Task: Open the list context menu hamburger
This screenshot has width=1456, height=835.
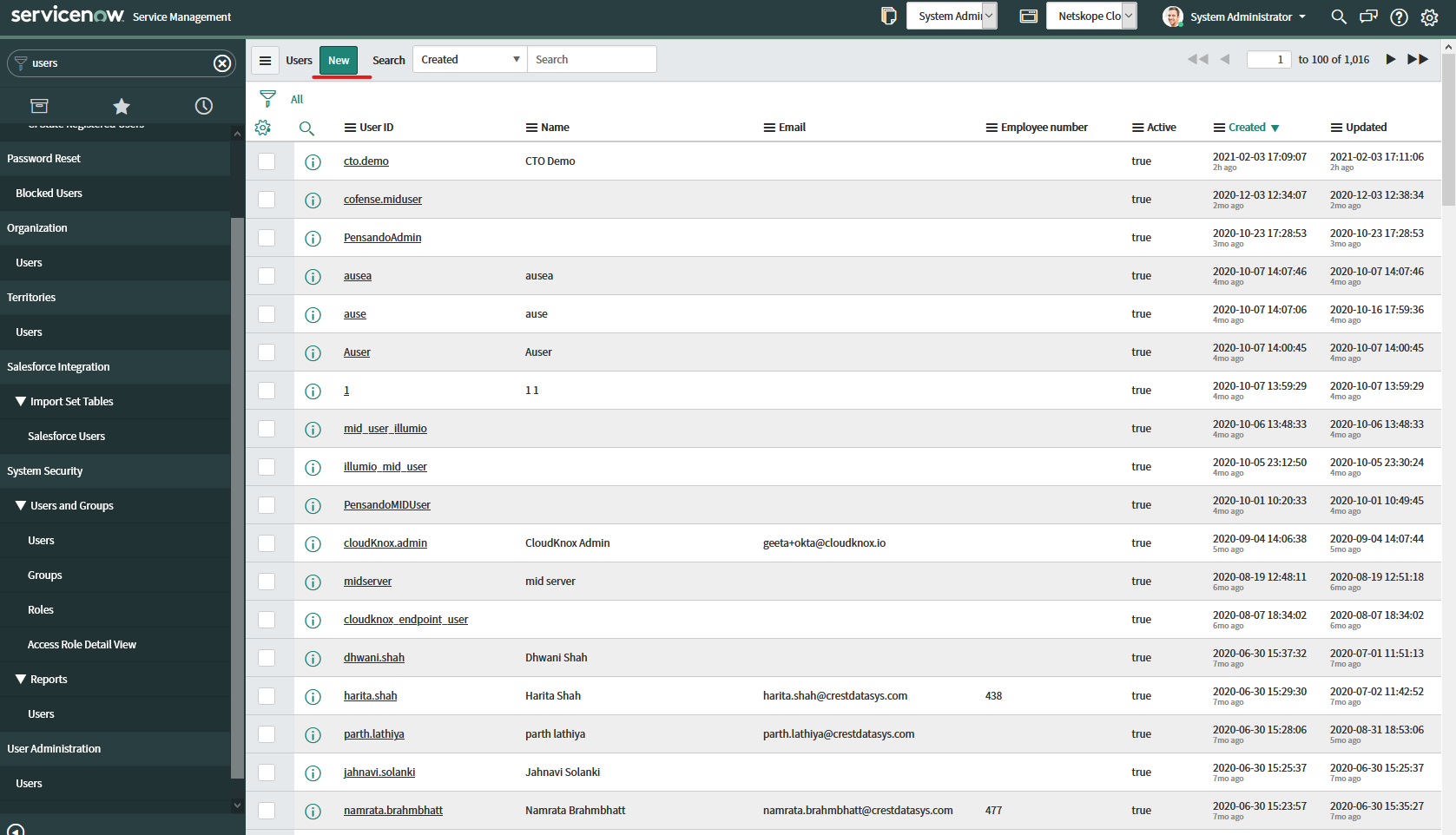Action: pyautogui.click(x=266, y=60)
